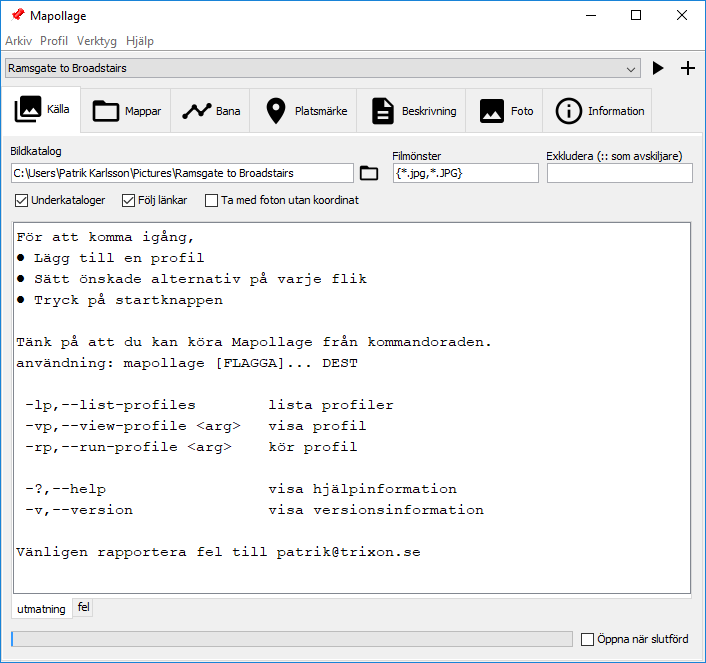The height and width of the screenshot is (663, 706).
Task: Open the Profil menu
Action: 54,41
